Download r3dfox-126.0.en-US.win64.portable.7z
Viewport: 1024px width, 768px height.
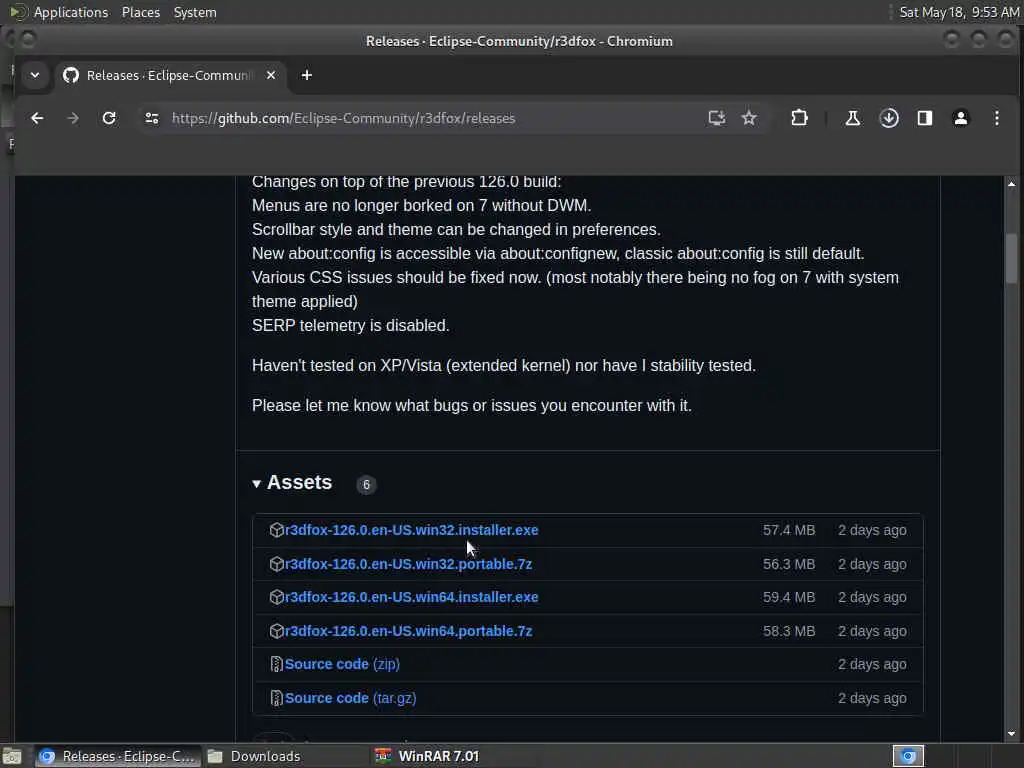tap(408, 632)
